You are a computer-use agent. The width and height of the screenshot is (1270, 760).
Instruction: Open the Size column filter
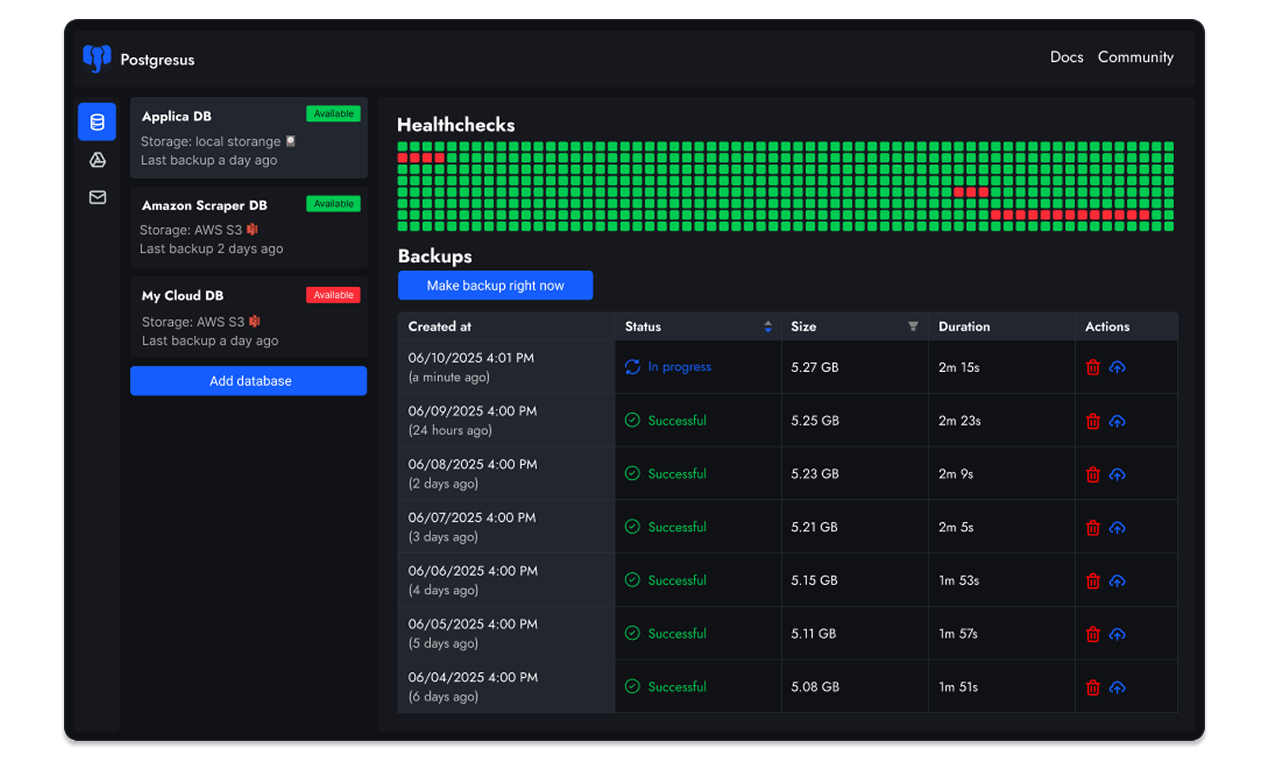(913, 327)
